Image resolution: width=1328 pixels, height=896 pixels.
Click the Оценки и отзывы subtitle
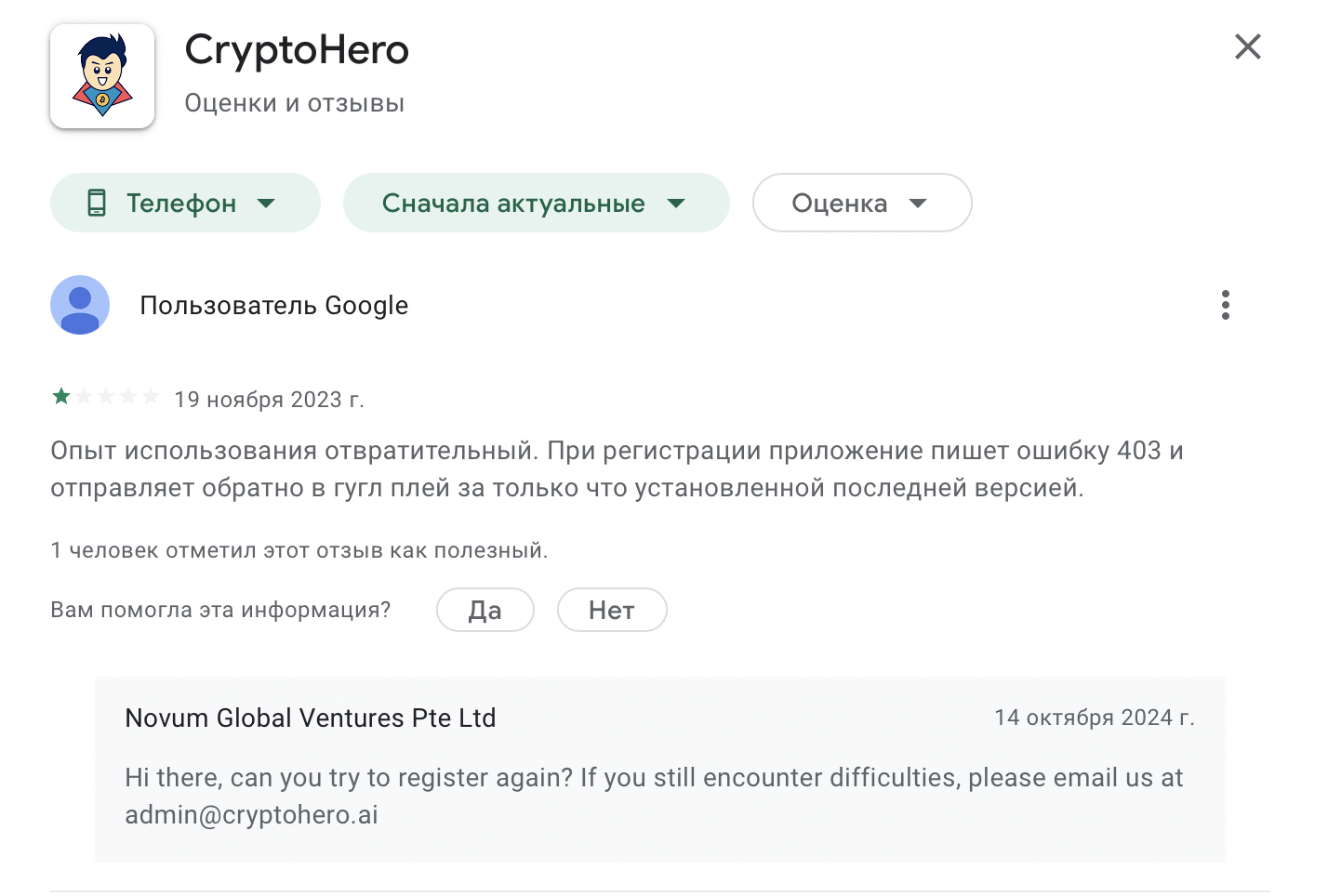tap(294, 103)
